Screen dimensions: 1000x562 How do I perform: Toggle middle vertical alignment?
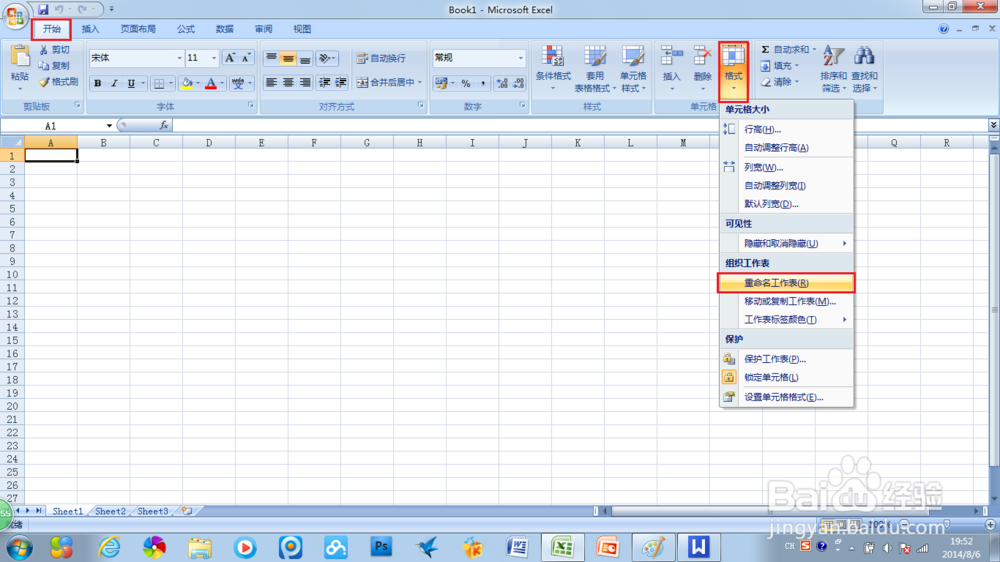point(288,59)
